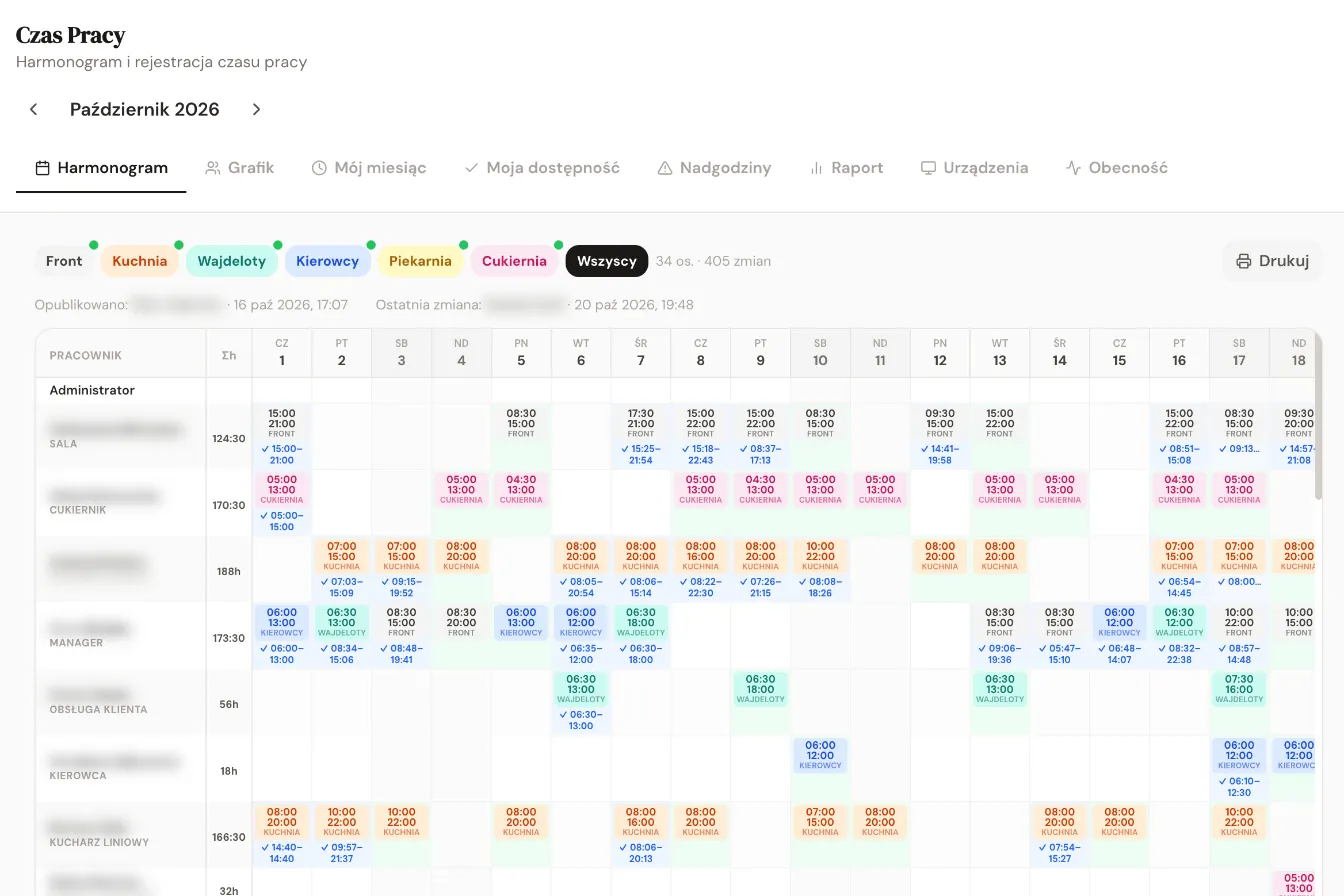Screen dimensions: 1344x896
Task: Open the Nadgodziny tab
Action: point(714,168)
